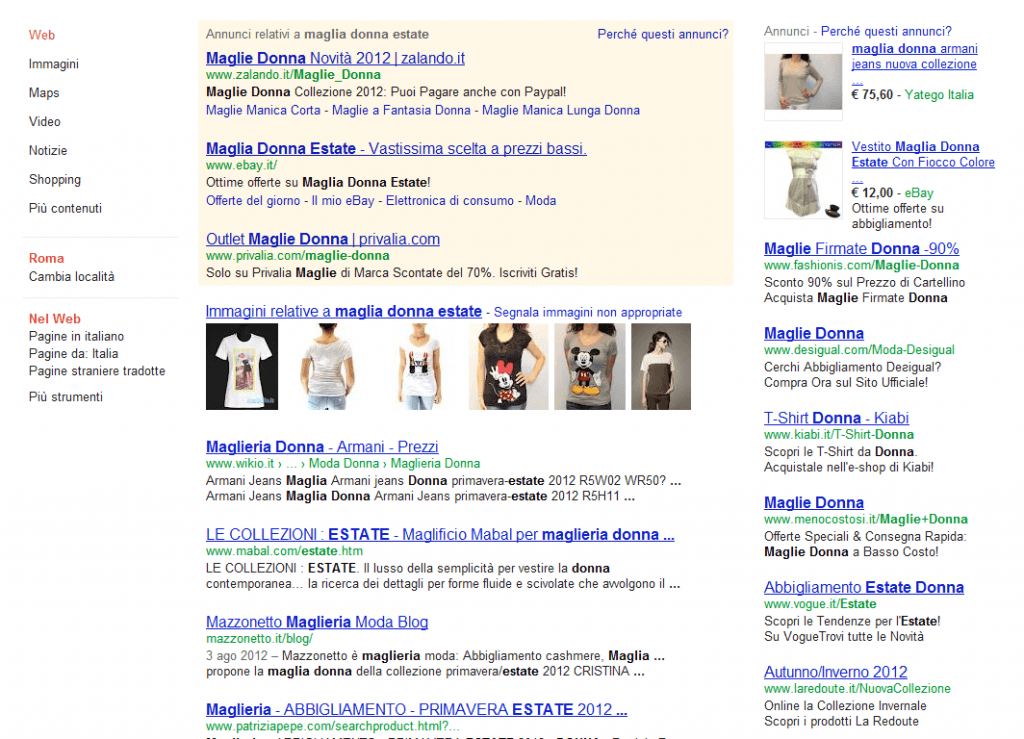This screenshot has width=1024, height=739.
Task: Click Perché questi annunci in right column
Action: [886, 31]
